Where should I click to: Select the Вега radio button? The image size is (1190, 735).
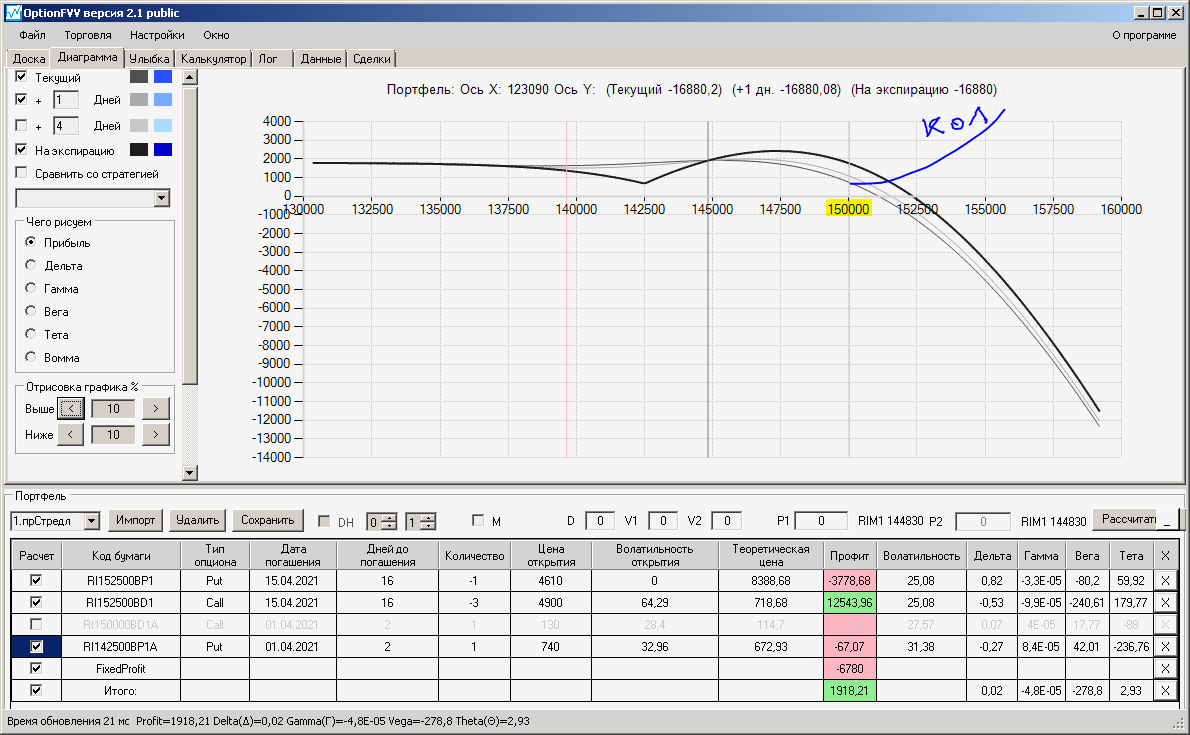30,311
